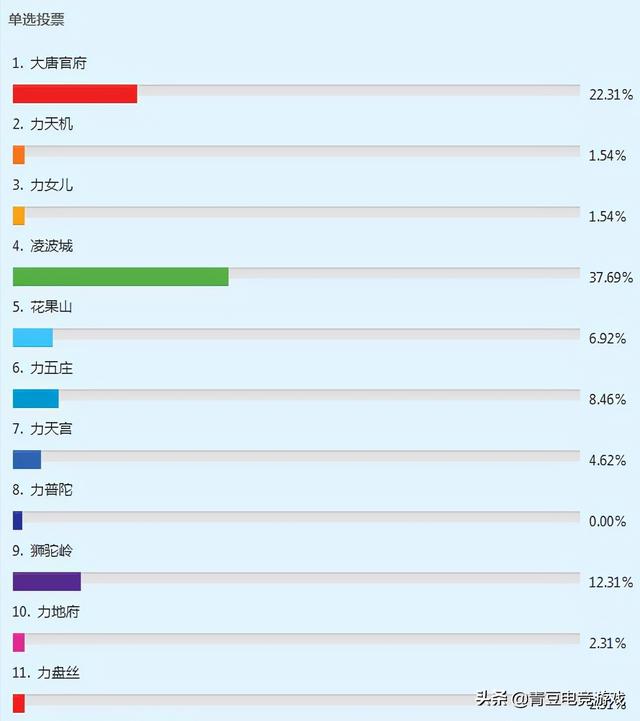Click the yellow 力女儿 bar
The height and width of the screenshot is (721, 640).
(x=19, y=216)
